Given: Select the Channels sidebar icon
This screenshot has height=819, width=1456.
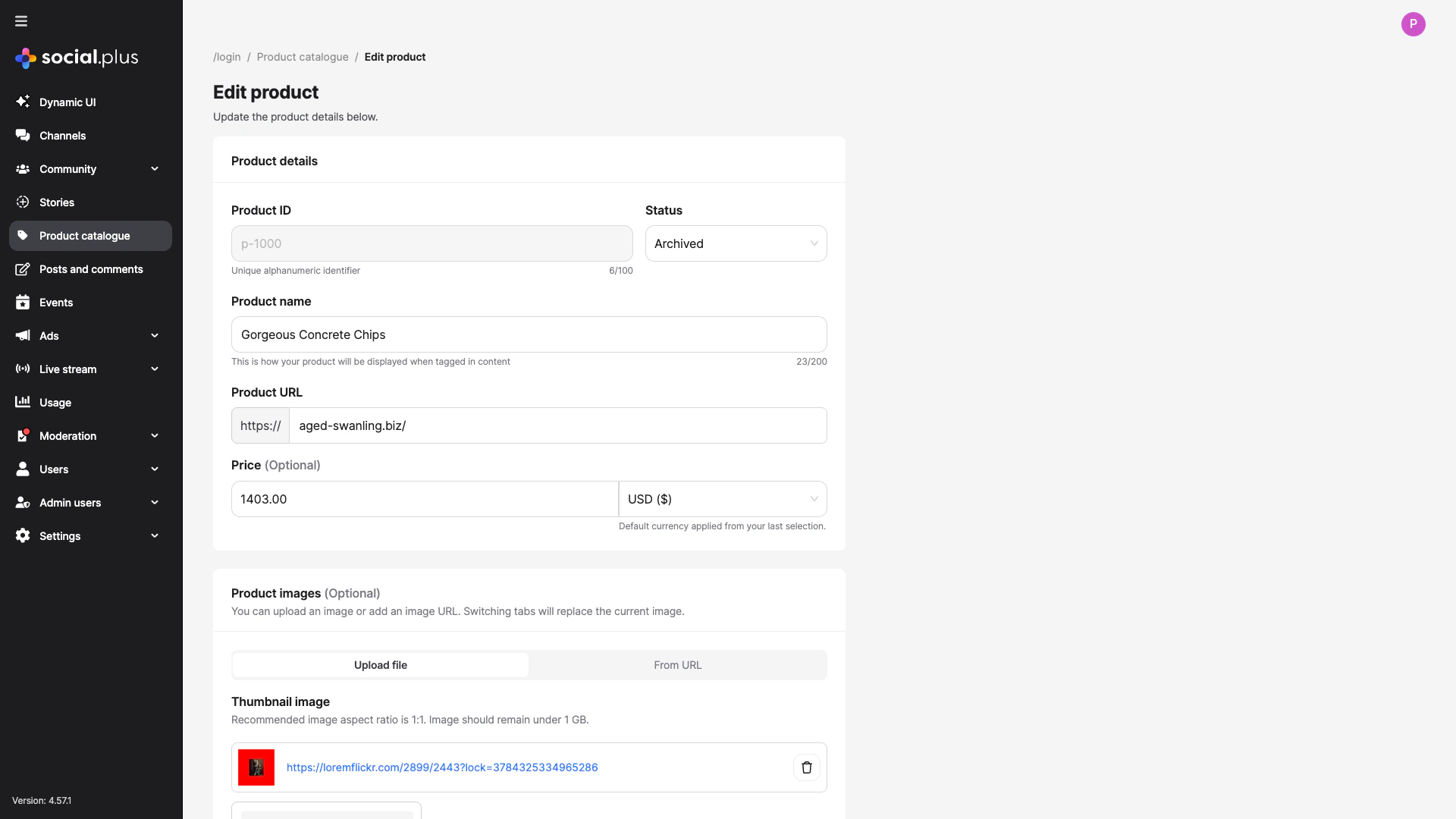Looking at the screenshot, I should coord(23,135).
